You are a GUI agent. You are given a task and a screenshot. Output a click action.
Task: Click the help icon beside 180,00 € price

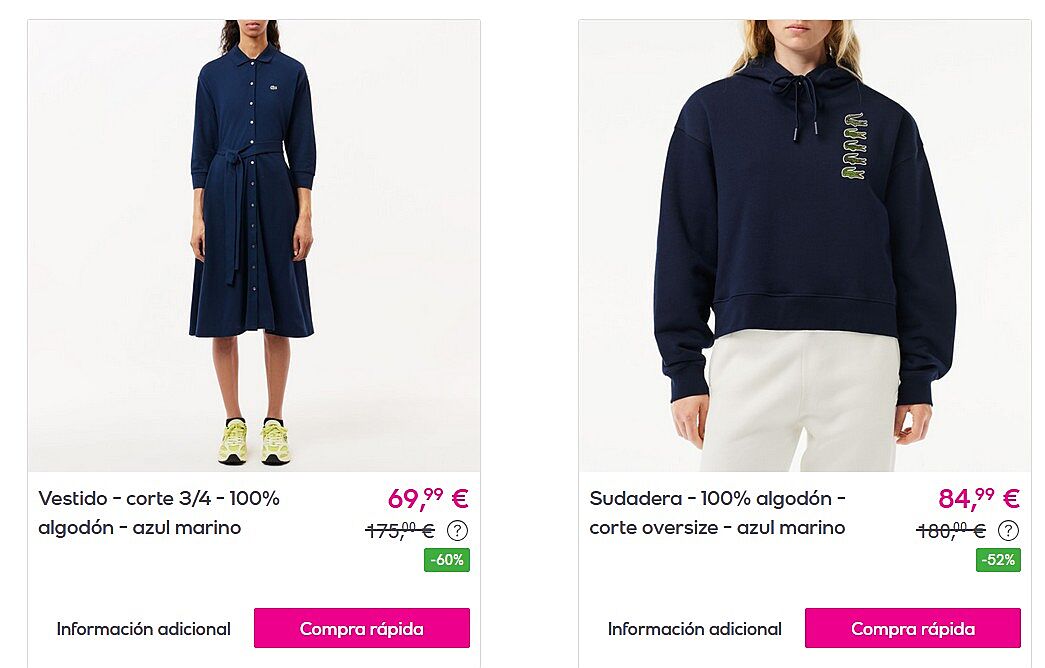coord(1008,531)
